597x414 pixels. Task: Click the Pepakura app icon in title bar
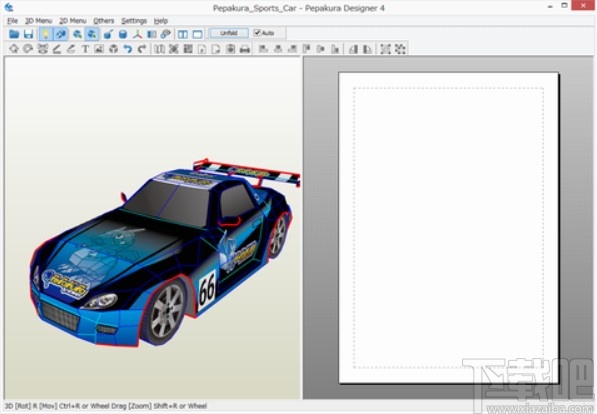pyautogui.click(x=8, y=7)
